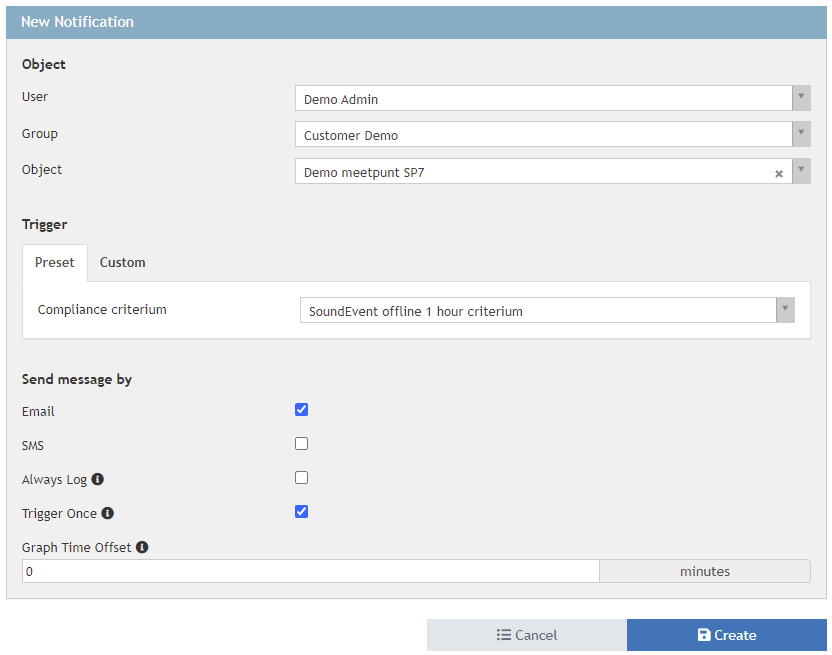
Task: Click the Cancel button
Action: click(x=527, y=635)
